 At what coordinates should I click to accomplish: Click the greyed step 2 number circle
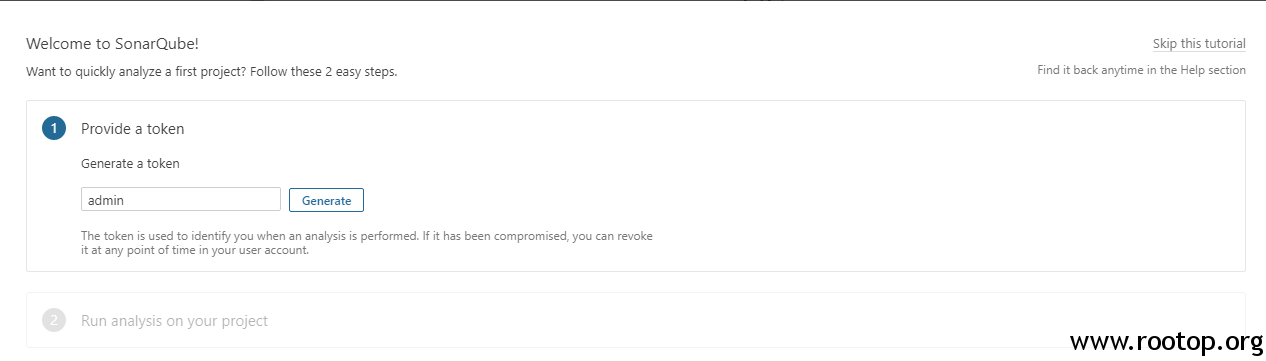[x=54, y=320]
